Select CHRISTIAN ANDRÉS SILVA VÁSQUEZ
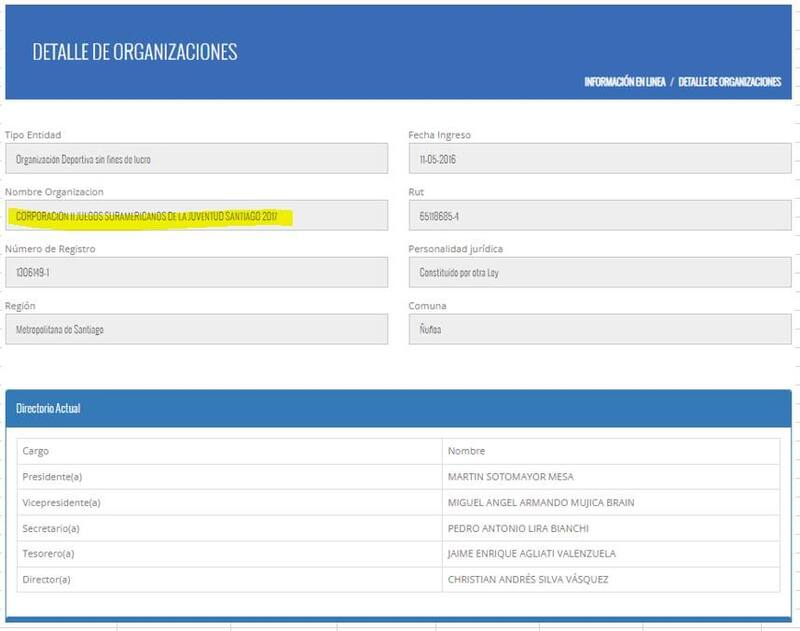Viewport: 800px width, 631px height. pos(529,579)
